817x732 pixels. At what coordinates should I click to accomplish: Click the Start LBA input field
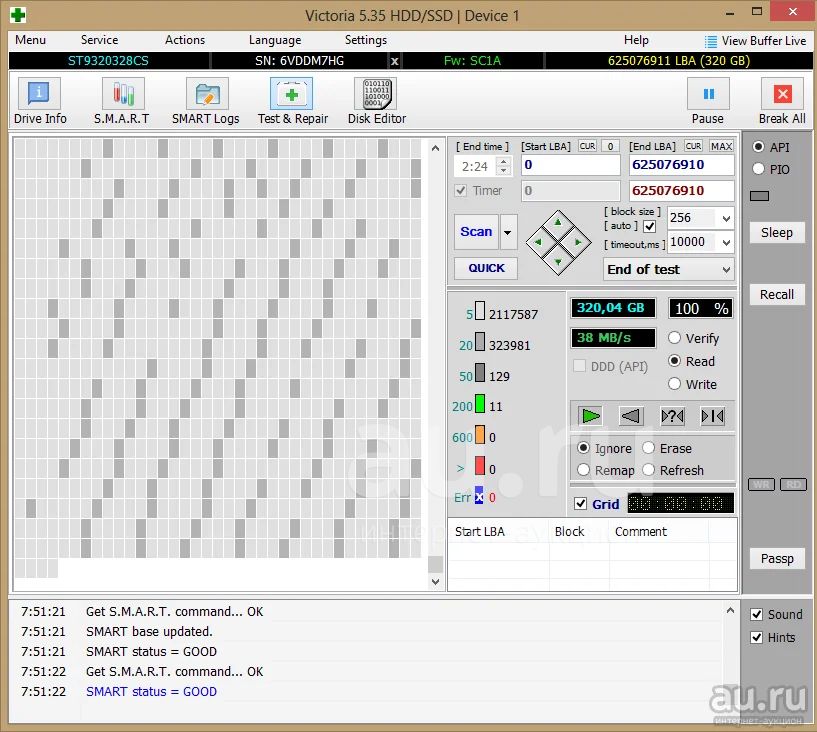pos(571,165)
